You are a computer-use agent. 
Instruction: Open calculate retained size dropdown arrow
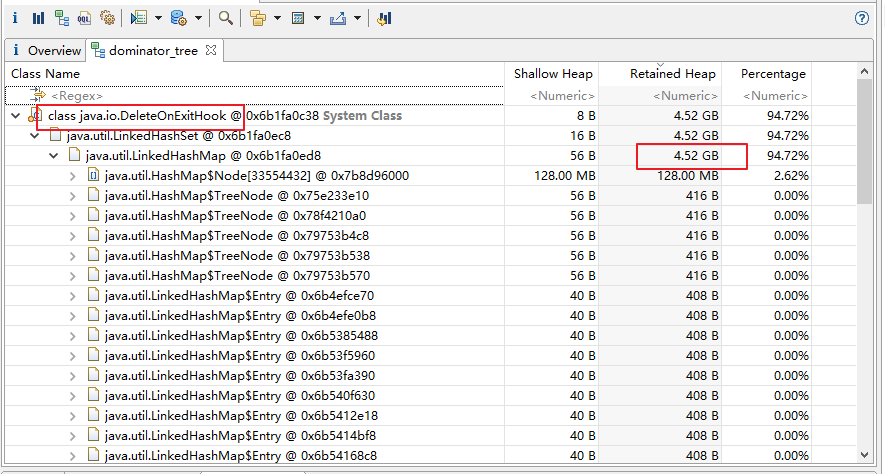[x=317, y=18]
